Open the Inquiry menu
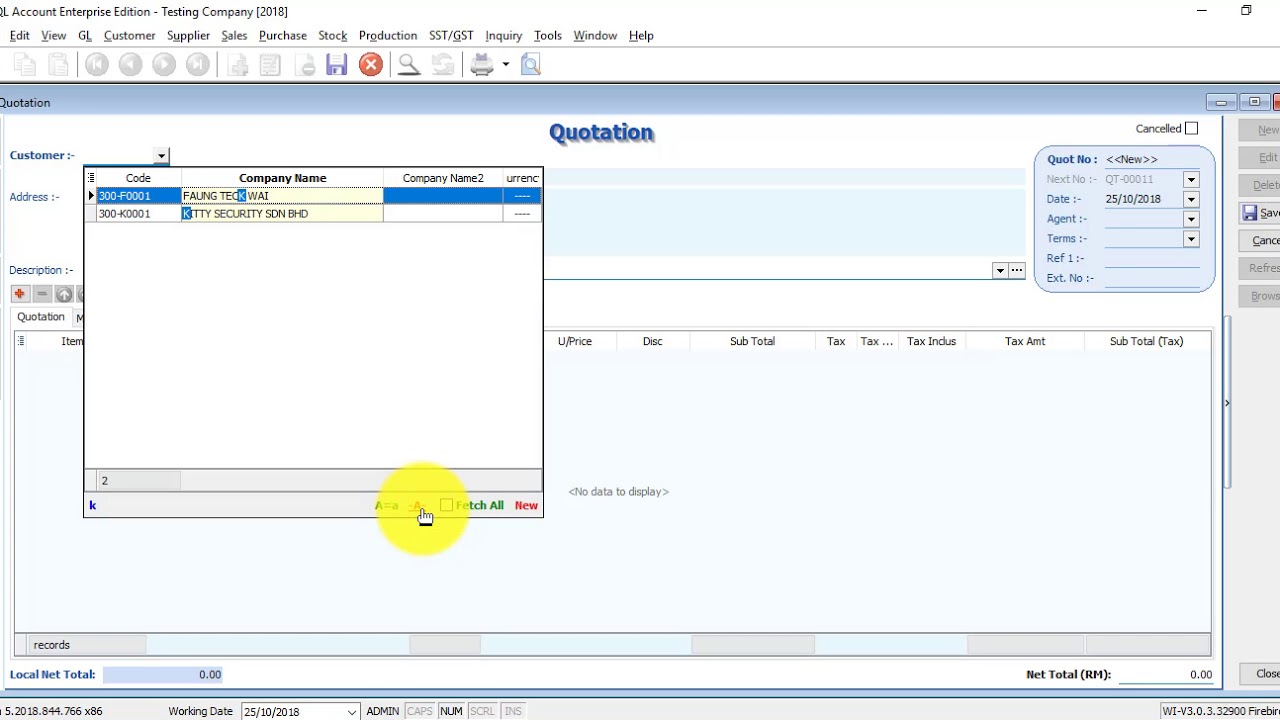This screenshot has height=720, width=1280. click(x=504, y=35)
